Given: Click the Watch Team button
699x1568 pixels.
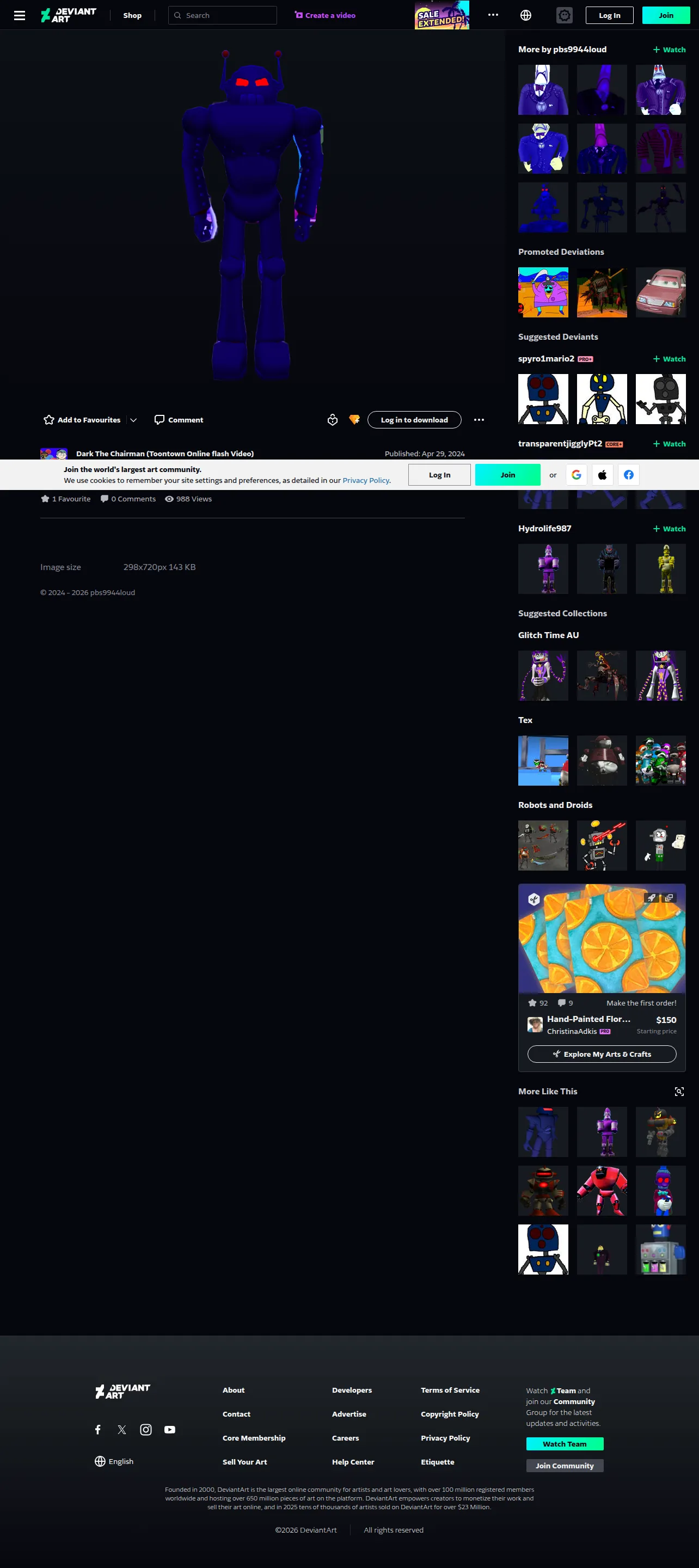Looking at the screenshot, I should (565, 1444).
